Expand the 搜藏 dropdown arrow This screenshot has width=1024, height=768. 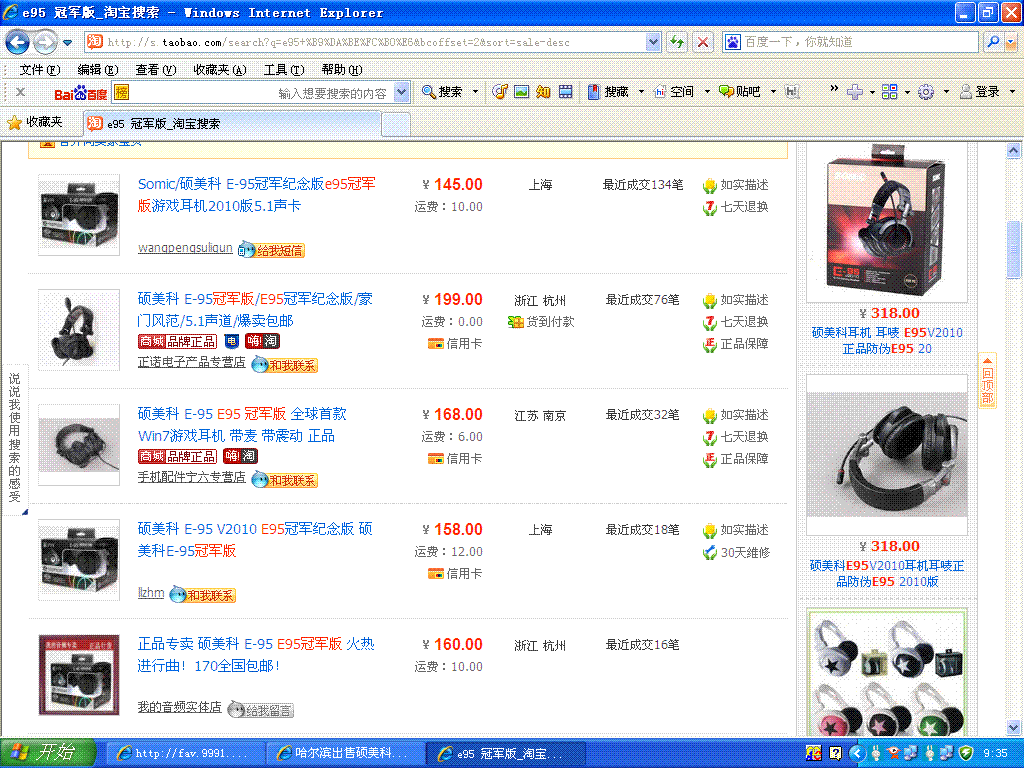(641, 92)
